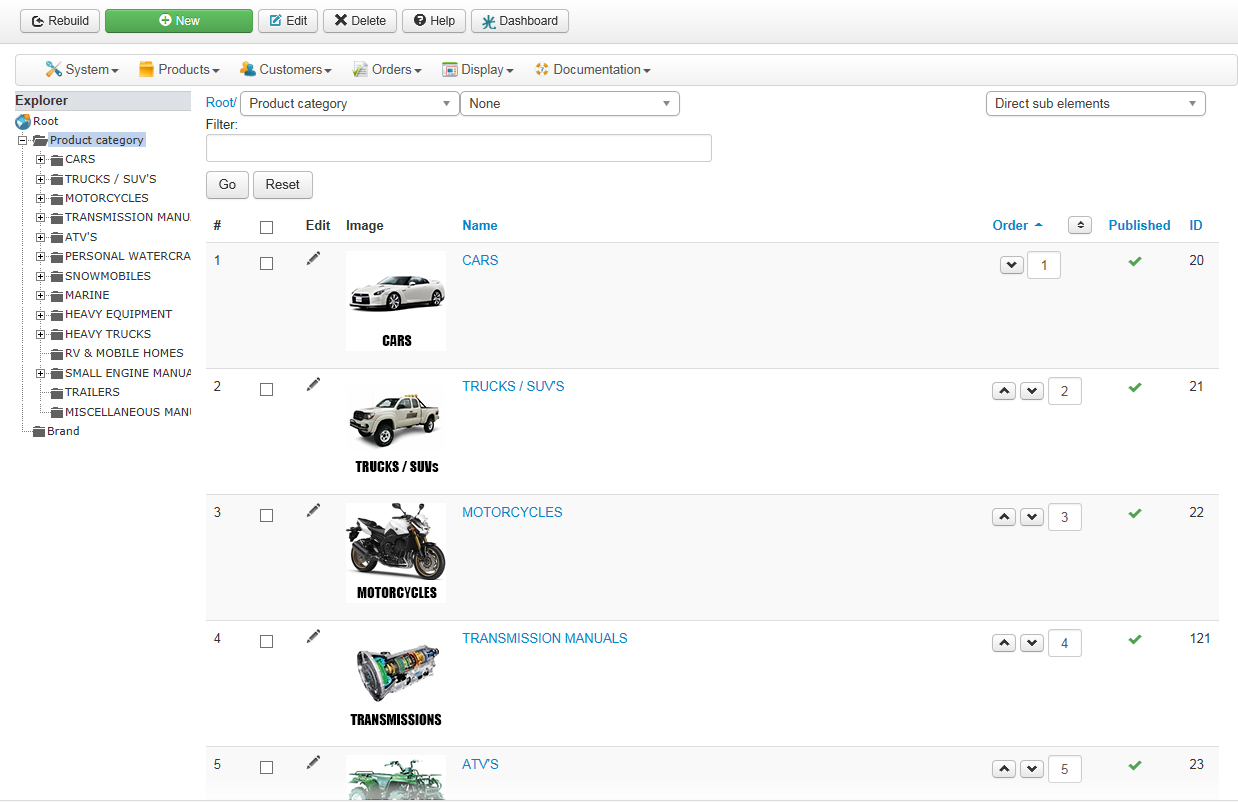The image size is (1238, 802).
Task: Move TRANSMISSION MANUALS down in order
Action: (1032, 643)
